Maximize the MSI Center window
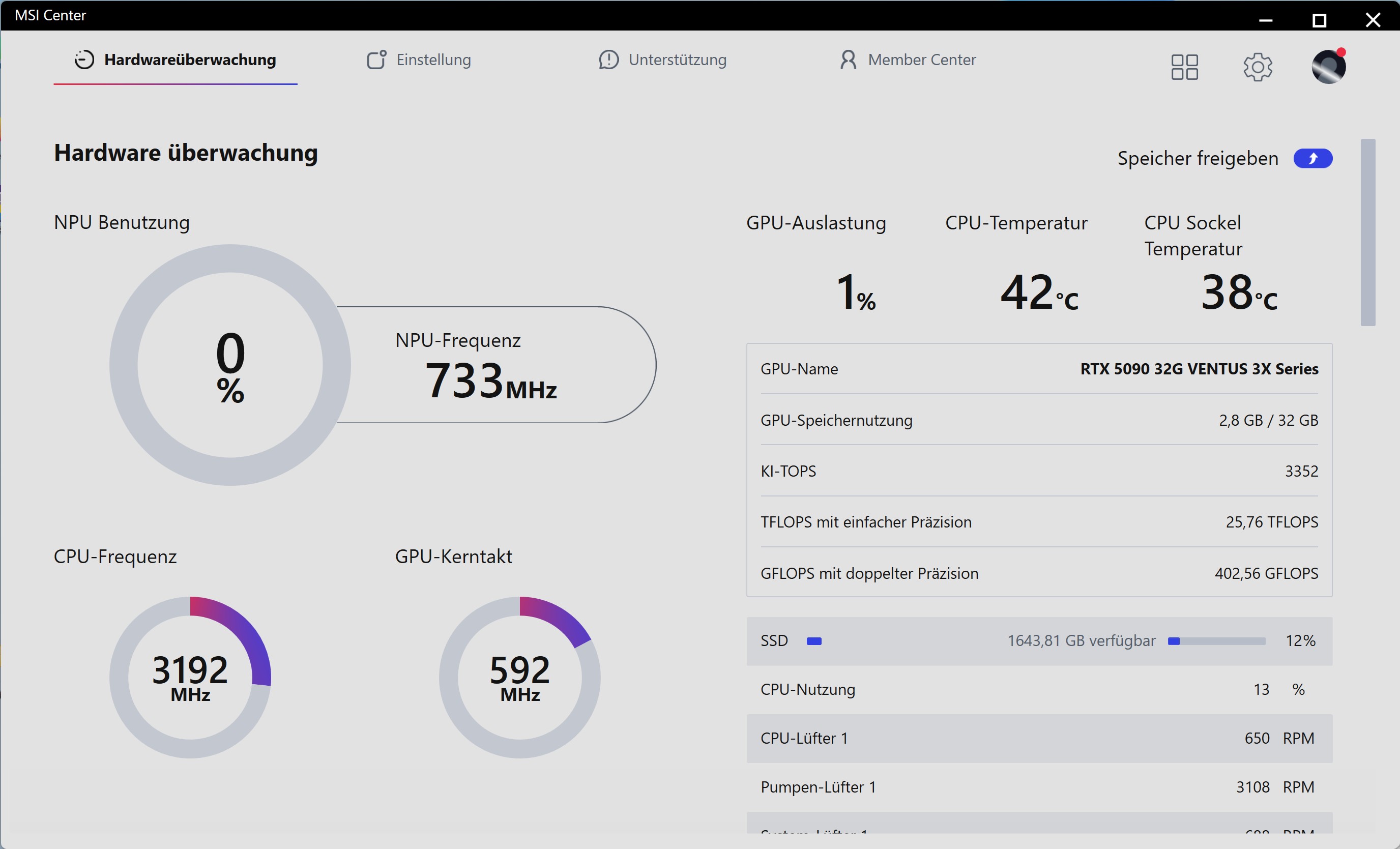Image resolution: width=1400 pixels, height=849 pixels. click(x=1319, y=20)
